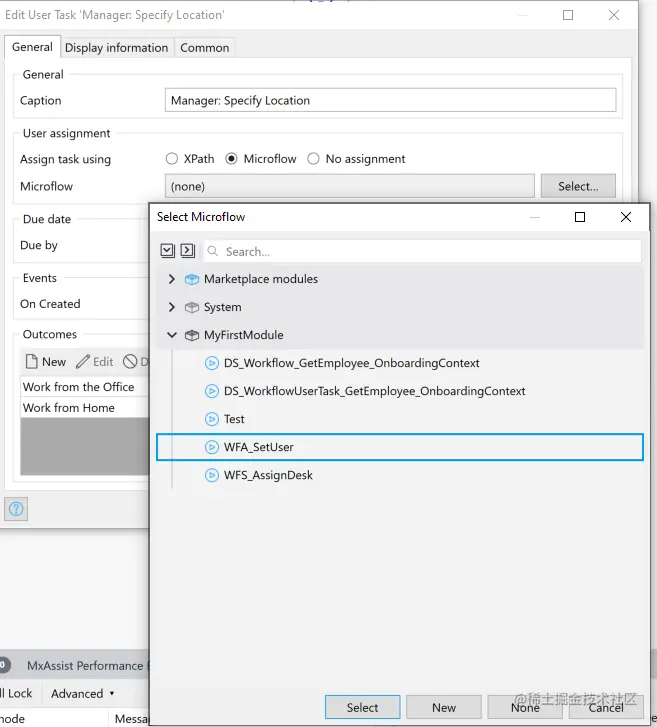Click the Marketplace modules folder icon
Screen dimensions: 657x727
pyautogui.click(x=192, y=279)
